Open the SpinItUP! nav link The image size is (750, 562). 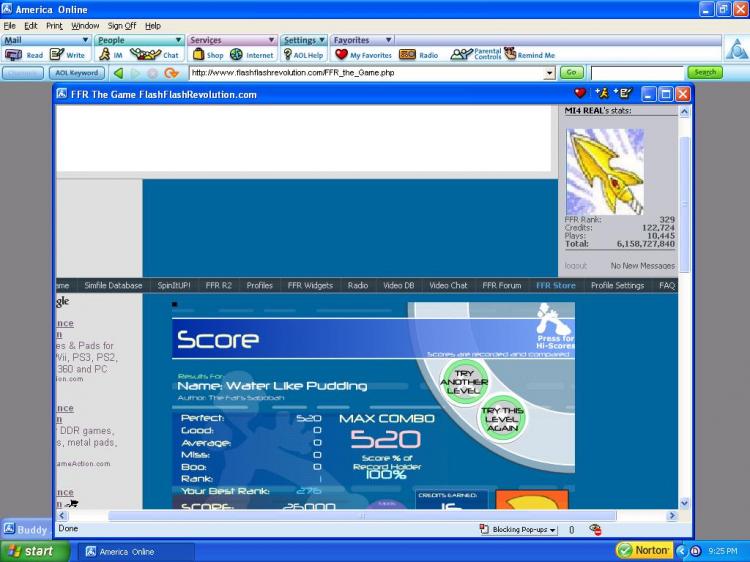174,286
